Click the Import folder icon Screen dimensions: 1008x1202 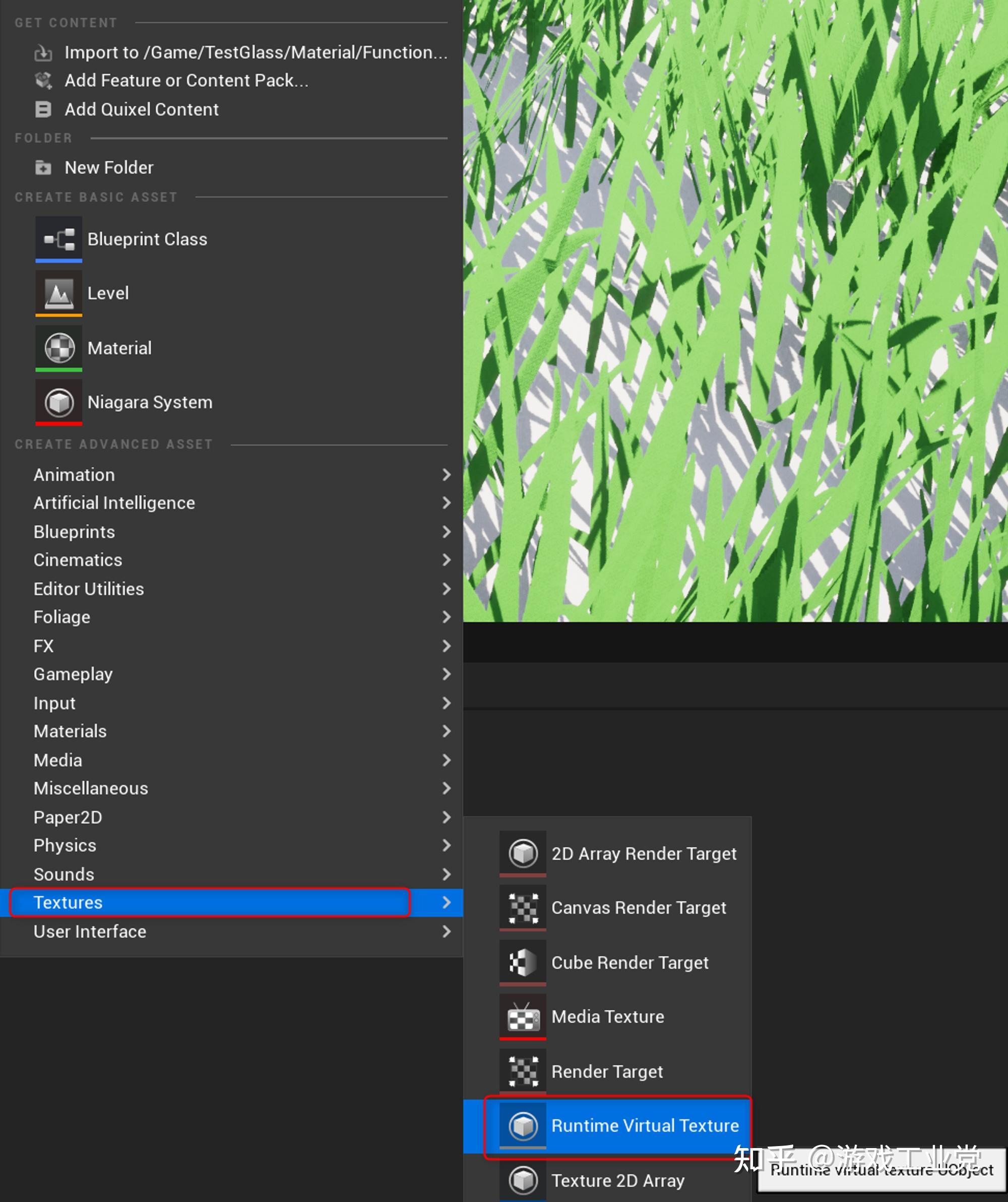[43, 52]
